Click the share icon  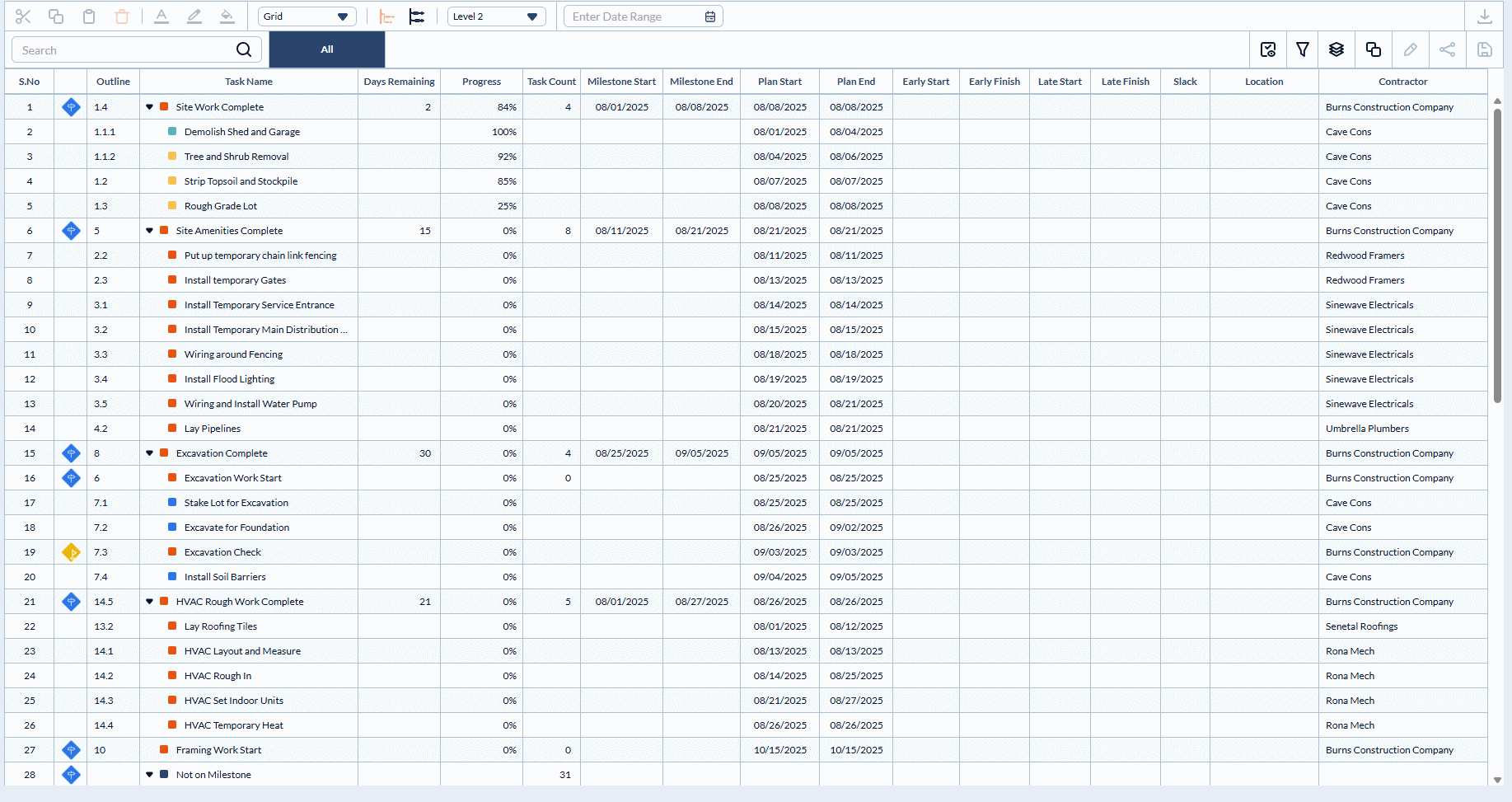(x=1447, y=49)
